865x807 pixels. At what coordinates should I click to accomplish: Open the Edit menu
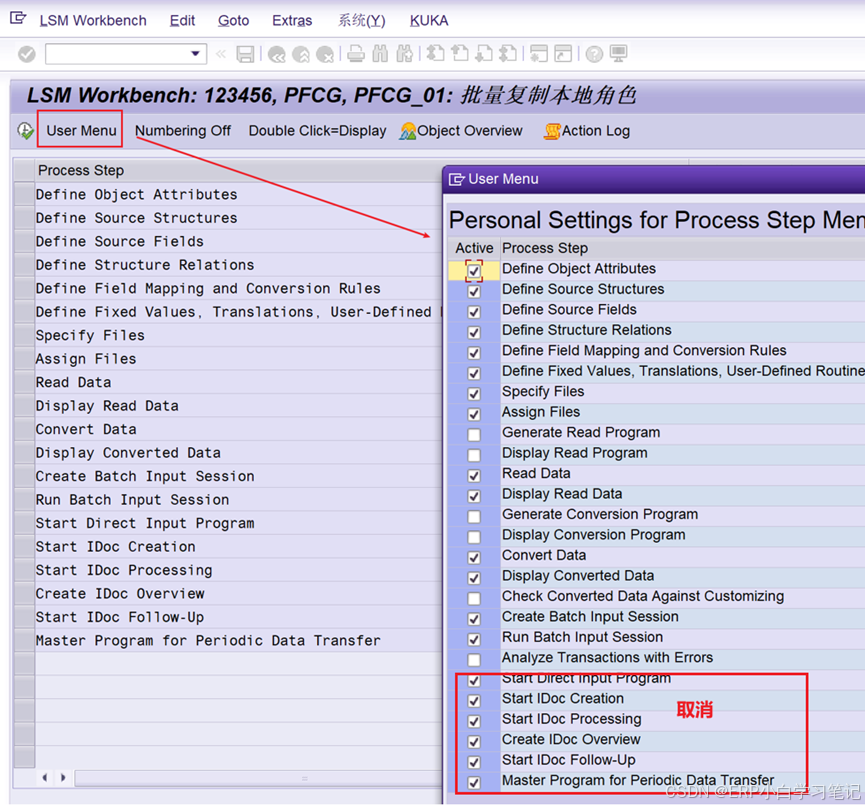[182, 20]
